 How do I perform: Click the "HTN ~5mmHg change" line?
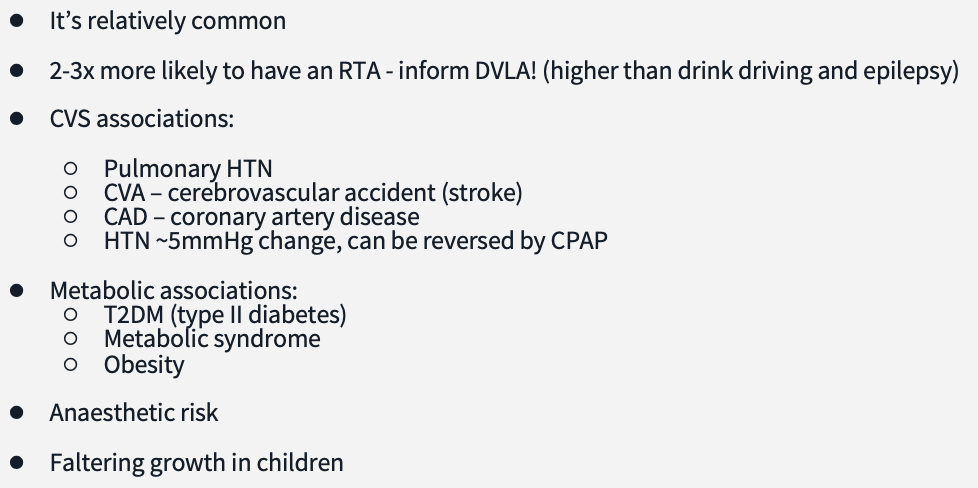(356, 240)
